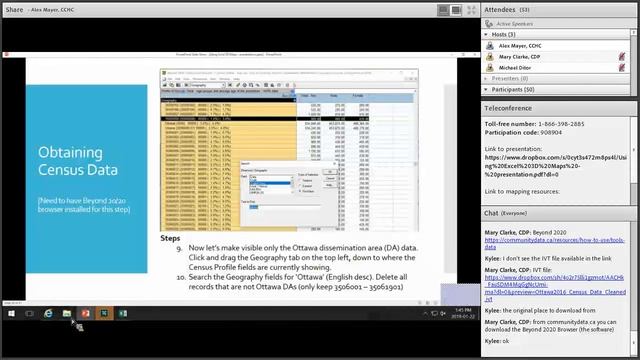Image resolution: width=640 pixels, height=360 pixels.
Task: Click participation code 908904
Action: pyautogui.click(x=551, y=132)
